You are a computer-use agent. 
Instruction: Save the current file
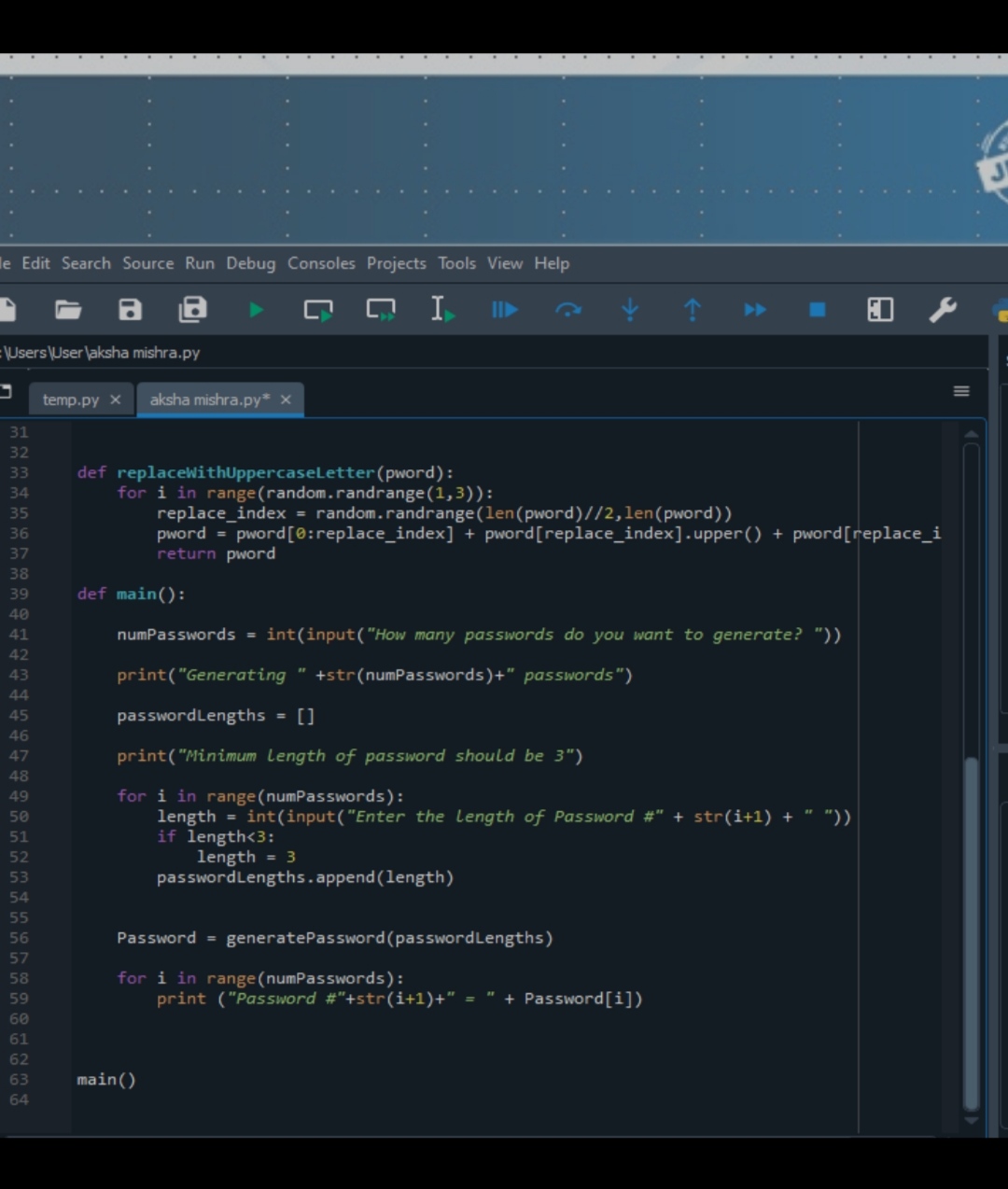130,310
